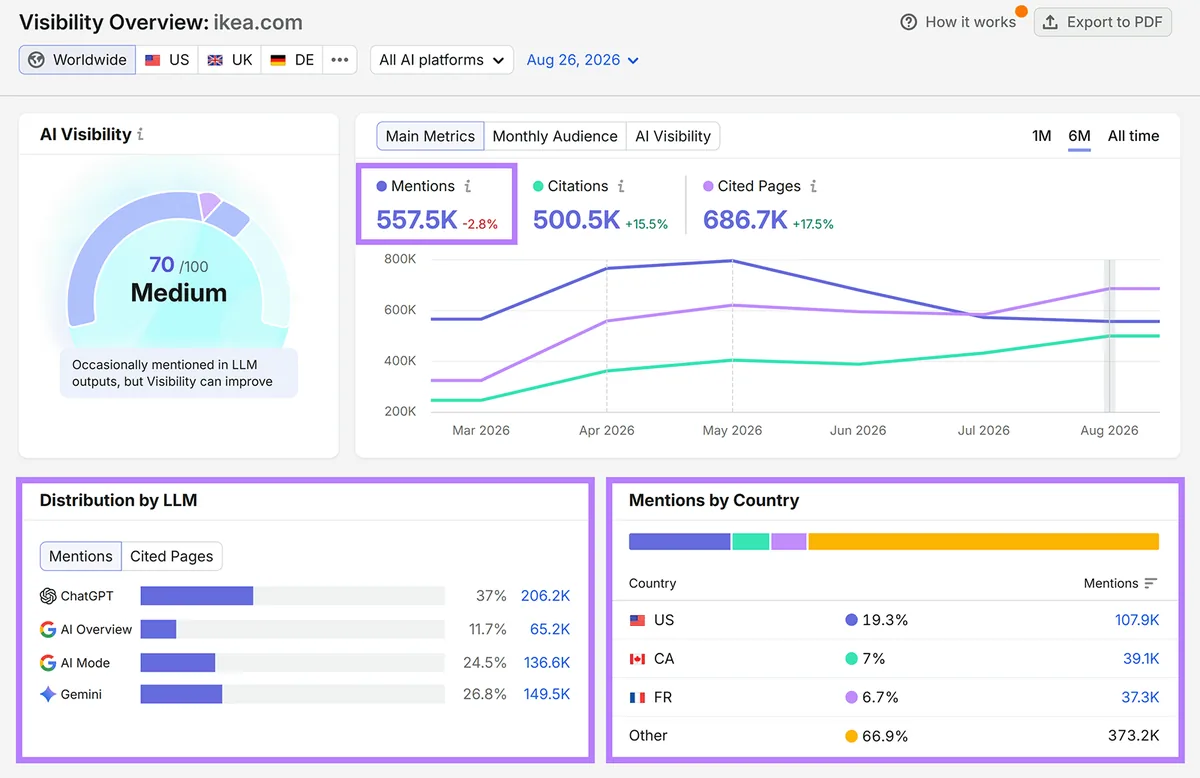Image resolution: width=1200 pixels, height=778 pixels.
Task: Select Mentions tab in Distribution by LLM
Action: coord(81,556)
